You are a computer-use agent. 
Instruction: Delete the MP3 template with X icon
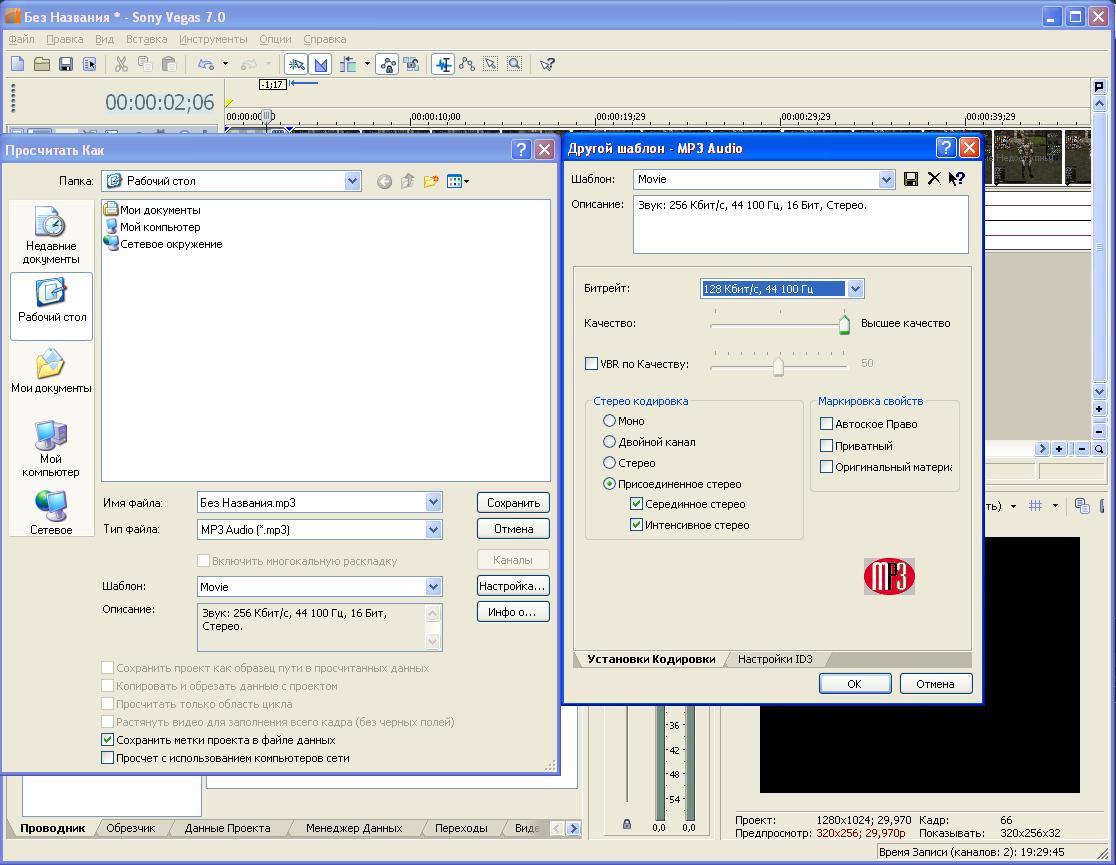[934, 179]
